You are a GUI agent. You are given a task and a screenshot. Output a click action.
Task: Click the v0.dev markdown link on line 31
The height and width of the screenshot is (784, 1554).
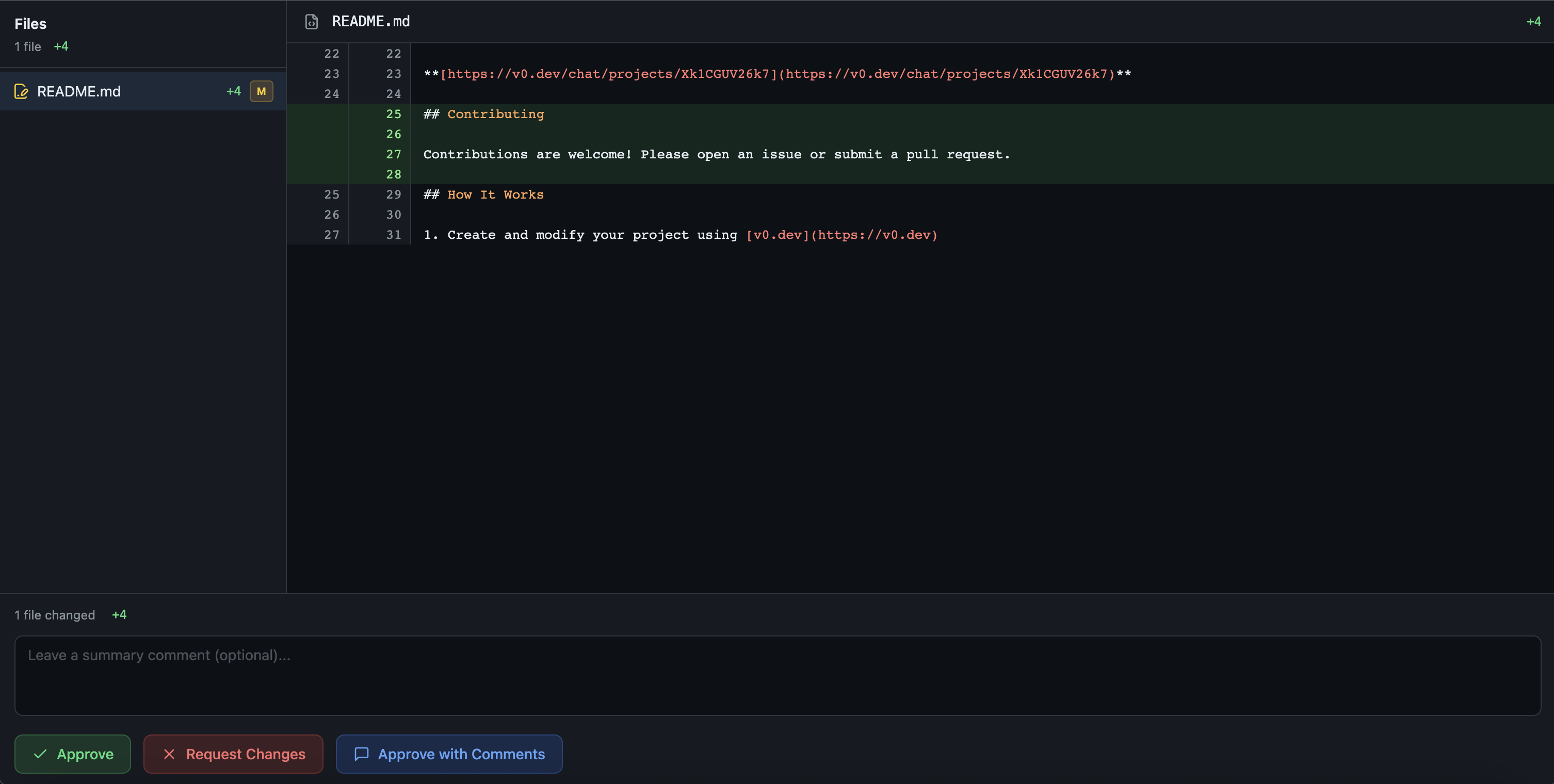[841, 235]
